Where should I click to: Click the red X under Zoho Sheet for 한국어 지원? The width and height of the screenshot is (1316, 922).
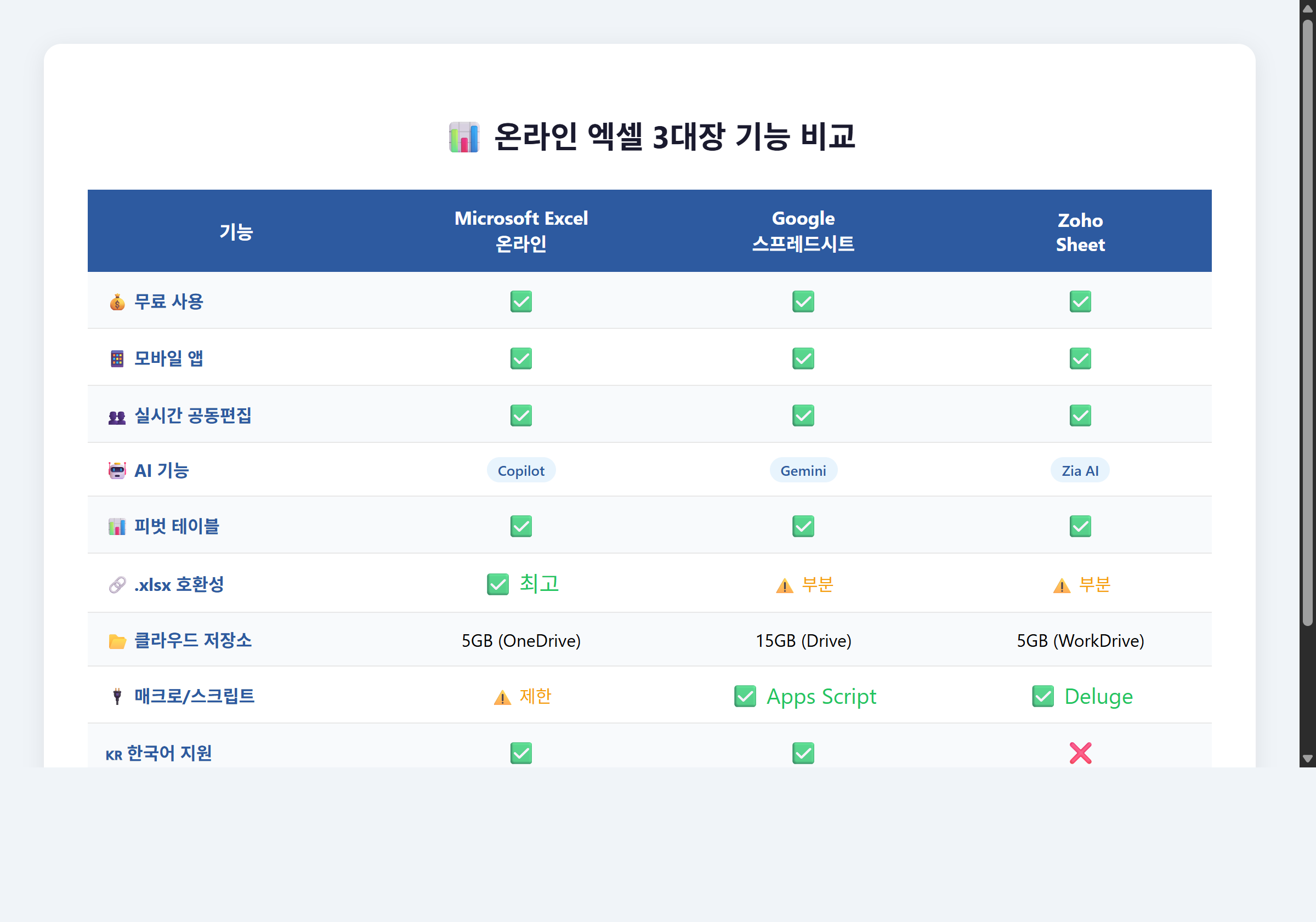pos(1080,753)
